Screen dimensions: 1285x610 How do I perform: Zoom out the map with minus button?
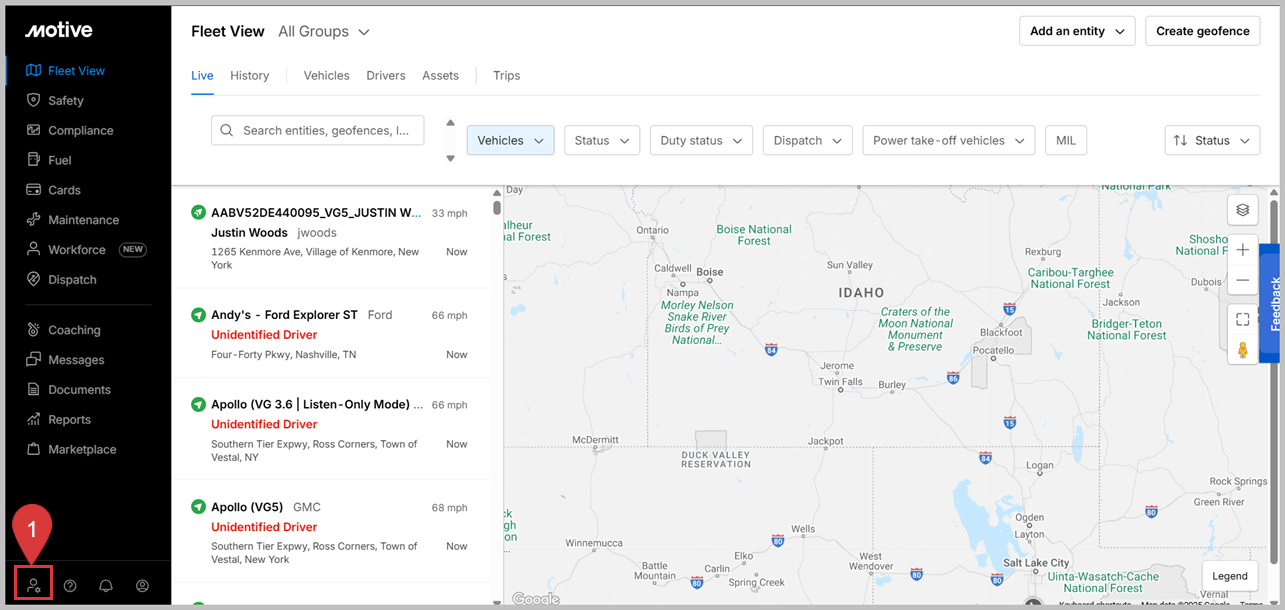point(1242,281)
